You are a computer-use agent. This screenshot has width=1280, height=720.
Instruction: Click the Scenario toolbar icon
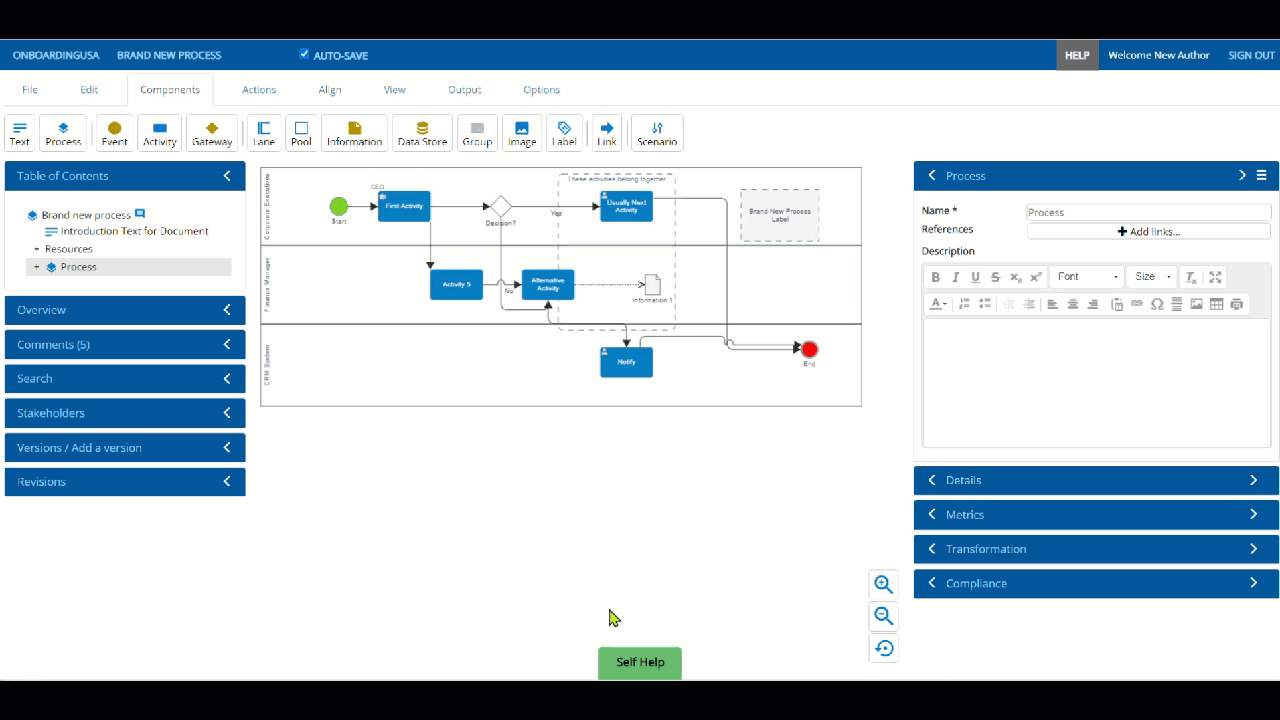coord(657,133)
